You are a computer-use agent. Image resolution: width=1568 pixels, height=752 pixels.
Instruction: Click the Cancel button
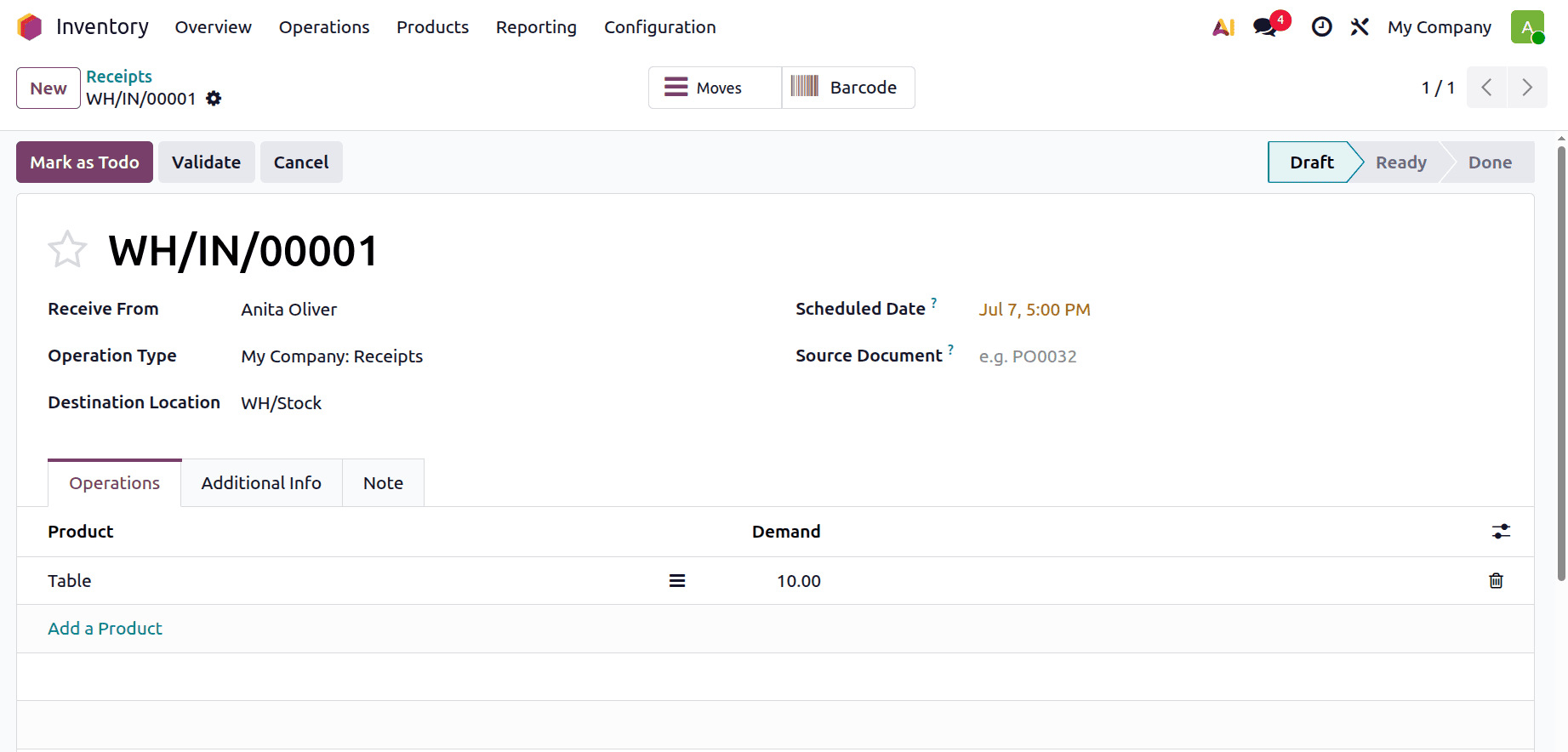(301, 162)
